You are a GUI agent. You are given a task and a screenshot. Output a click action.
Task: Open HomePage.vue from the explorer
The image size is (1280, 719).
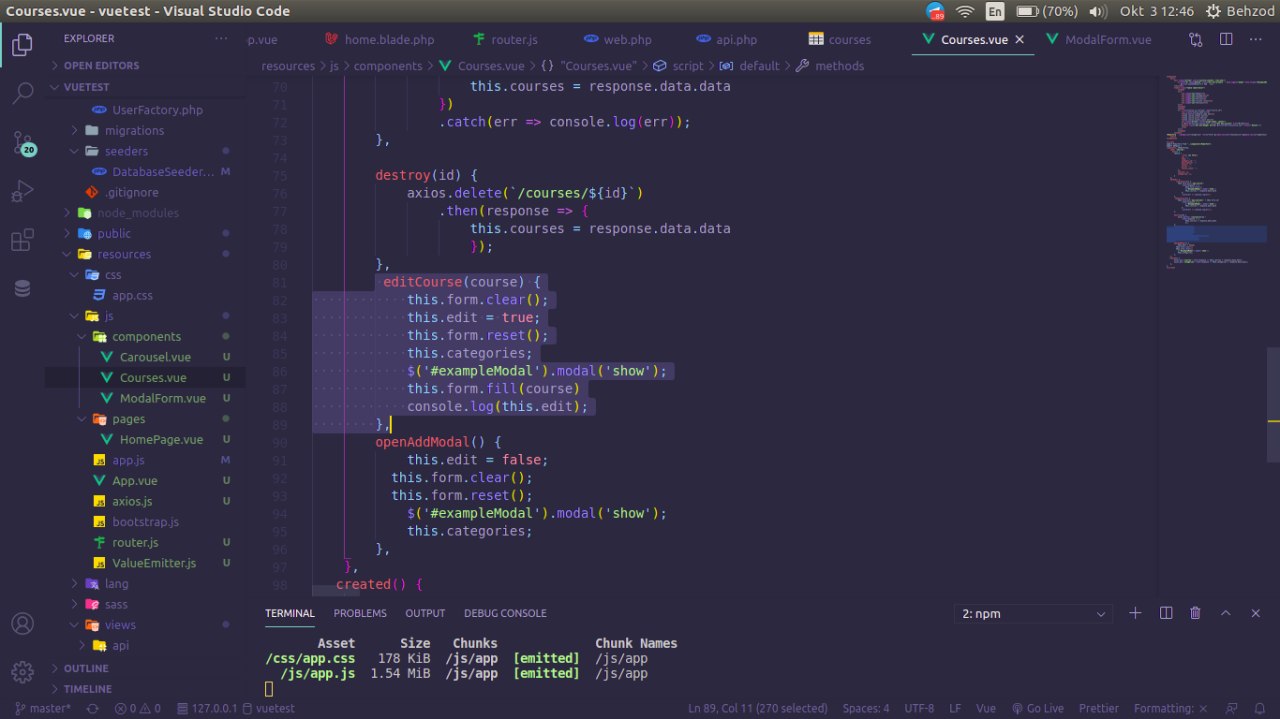point(160,440)
